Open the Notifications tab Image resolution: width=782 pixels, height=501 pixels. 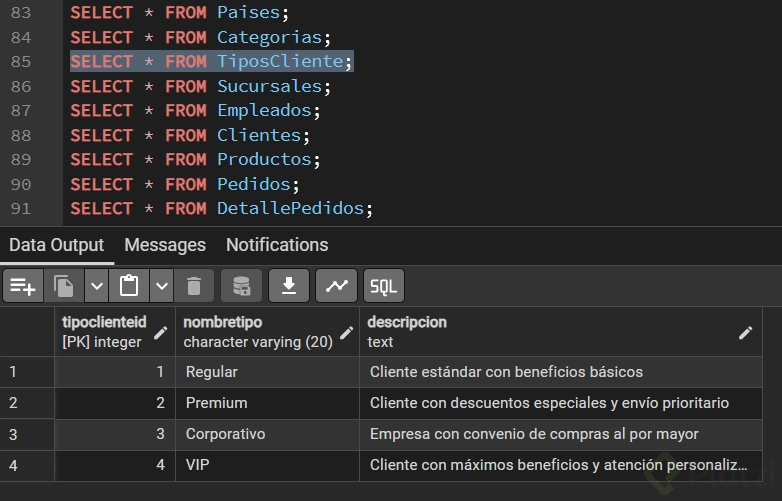tap(277, 245)
